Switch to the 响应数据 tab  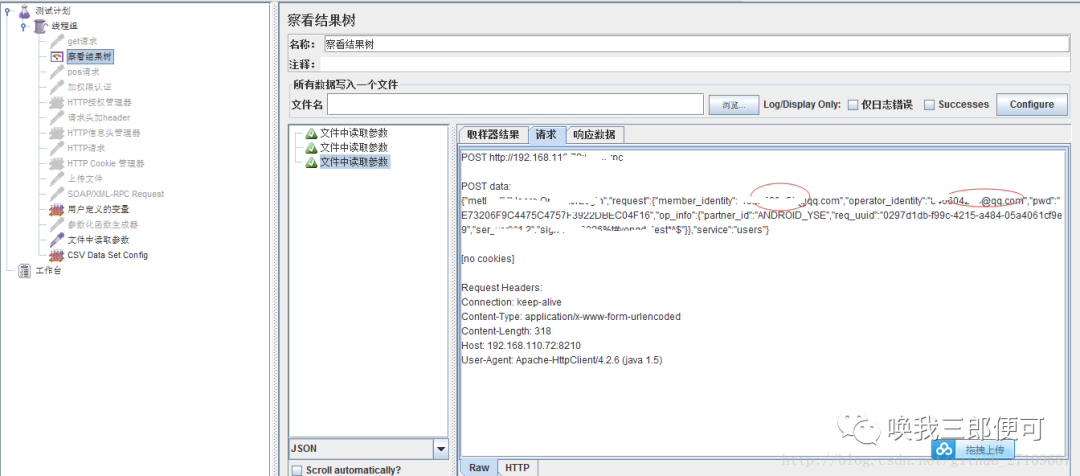click(x=594, y=134)
